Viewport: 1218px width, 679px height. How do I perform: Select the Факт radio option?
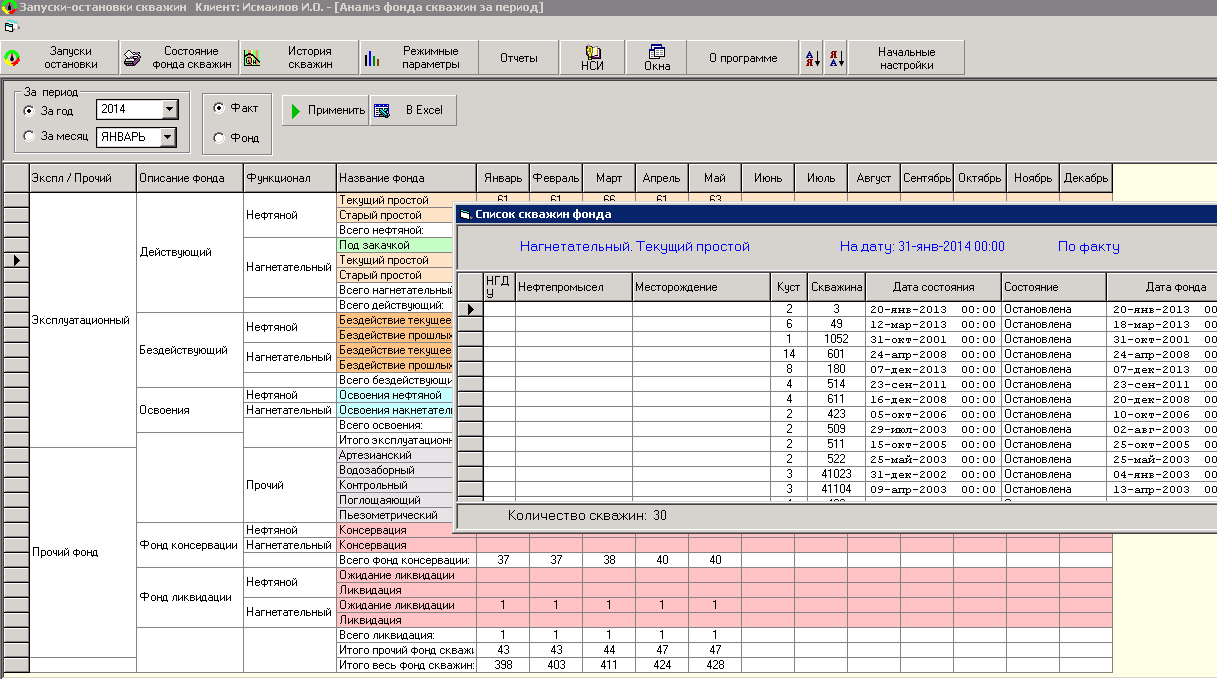coord(219,108)
